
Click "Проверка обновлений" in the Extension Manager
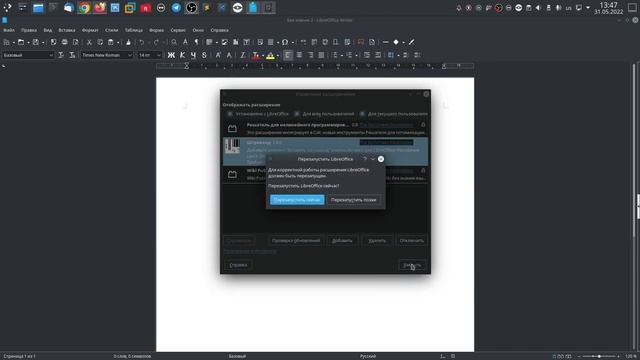(296, 240)
